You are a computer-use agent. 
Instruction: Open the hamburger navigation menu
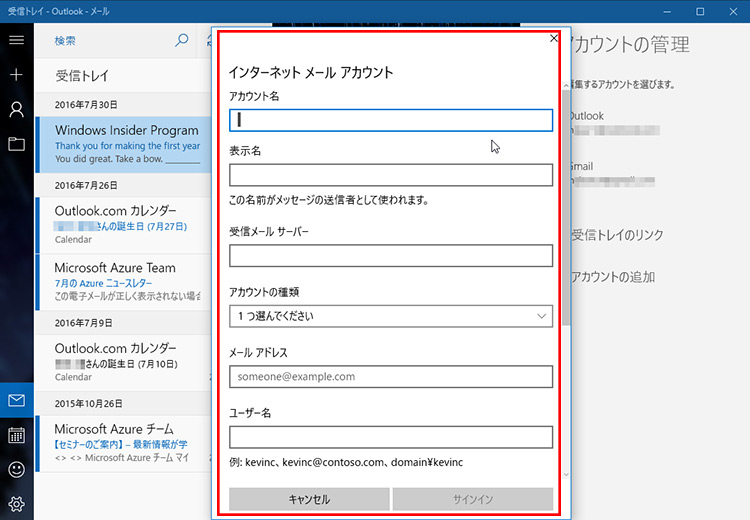[16, 40]
